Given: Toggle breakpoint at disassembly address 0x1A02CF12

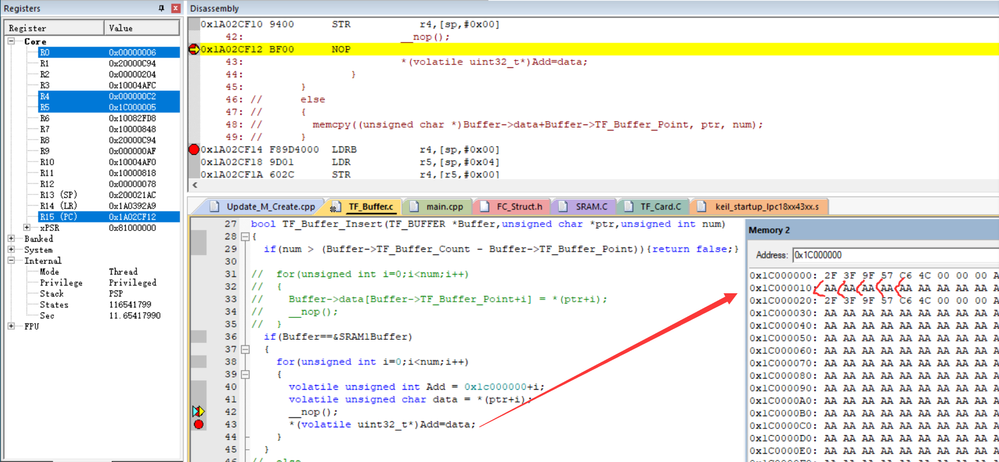Looking at the screenshot, I should point(194,49).
